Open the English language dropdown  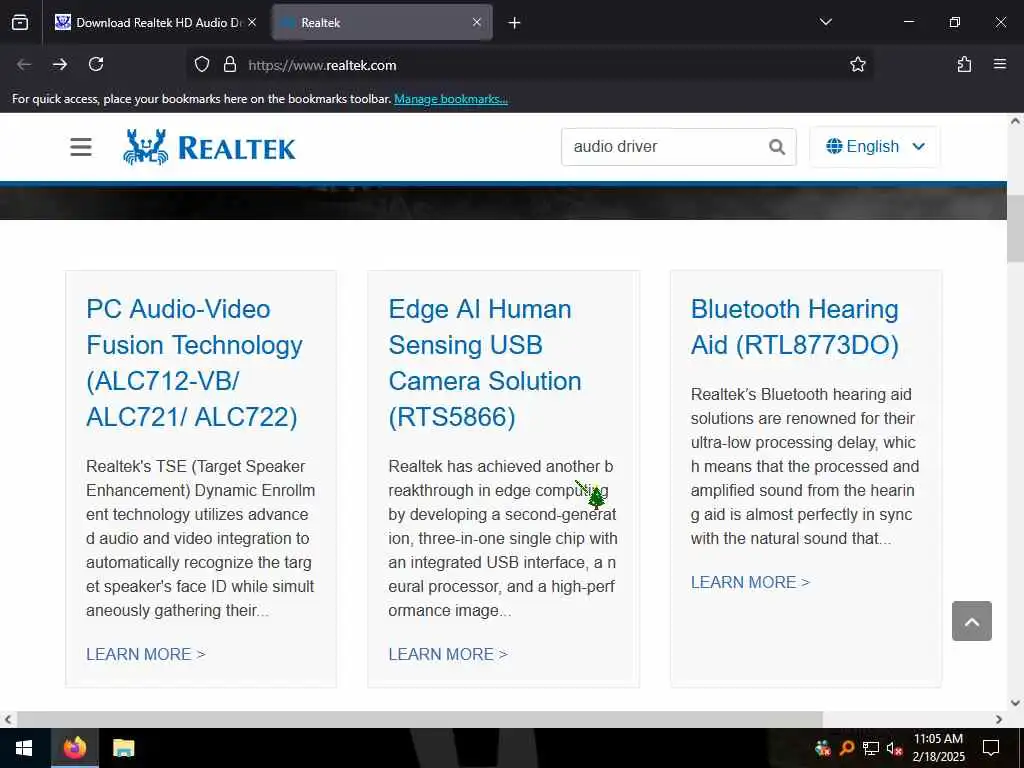pos(874,147)
